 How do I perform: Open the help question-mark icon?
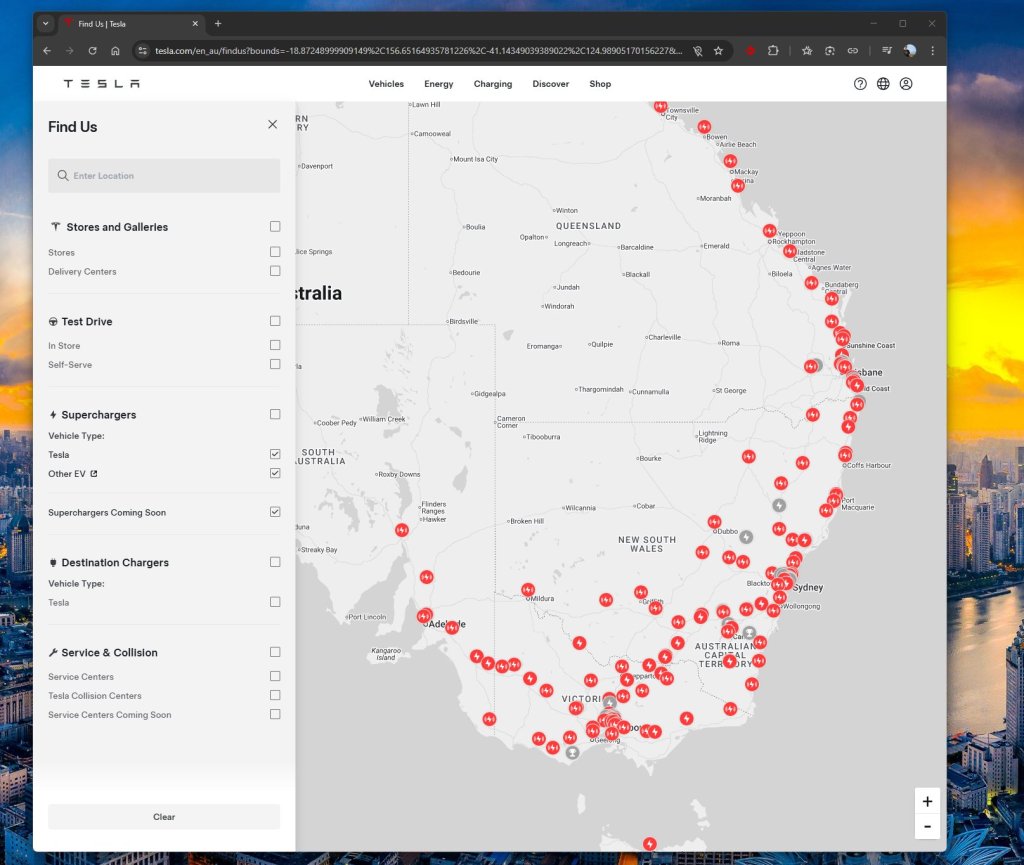860,84
